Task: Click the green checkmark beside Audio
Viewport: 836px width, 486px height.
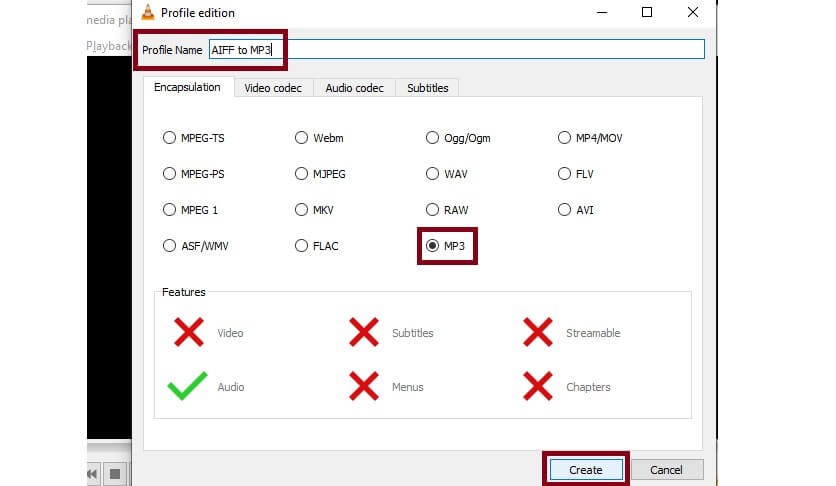Action: point(188,386)
